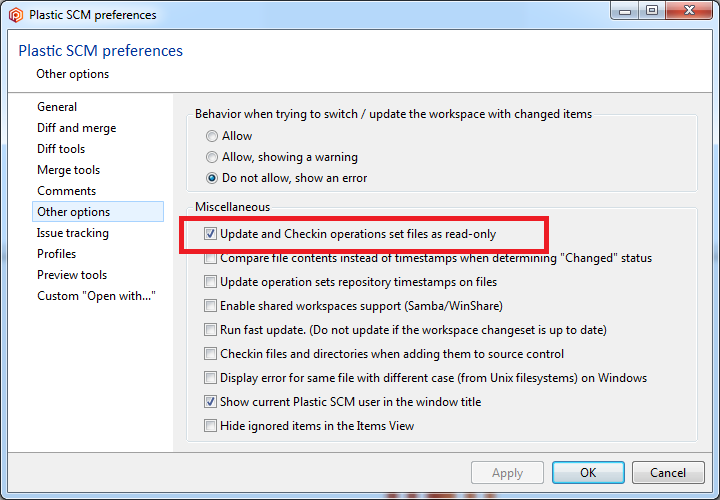
Task: Enable Checkin files and directories when adding
Action: pos(210,354)
